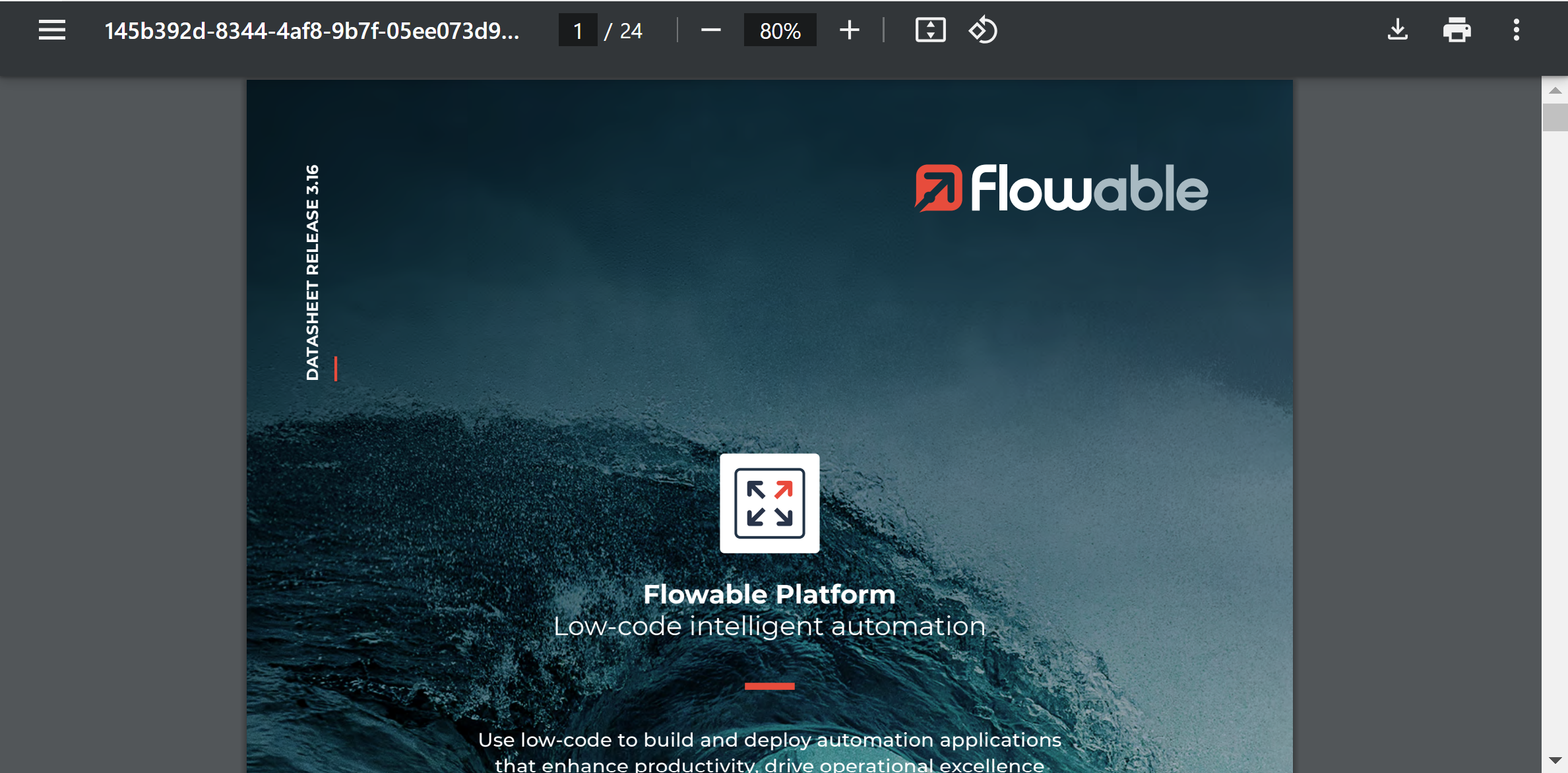The height and width of the screenshot is (773, 1568).
Task: Zoom out with the minus button
Action: click(710, 30)
